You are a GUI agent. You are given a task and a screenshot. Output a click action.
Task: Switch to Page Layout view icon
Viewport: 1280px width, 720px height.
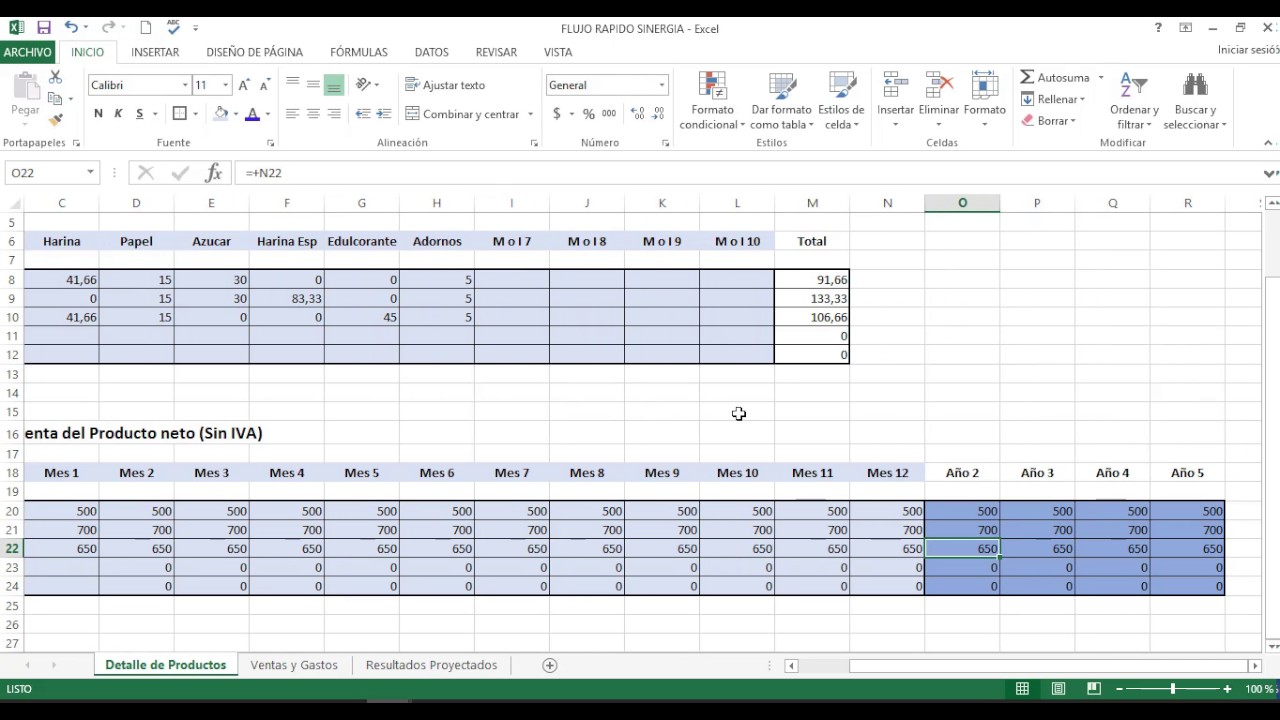pos(1058,689)
